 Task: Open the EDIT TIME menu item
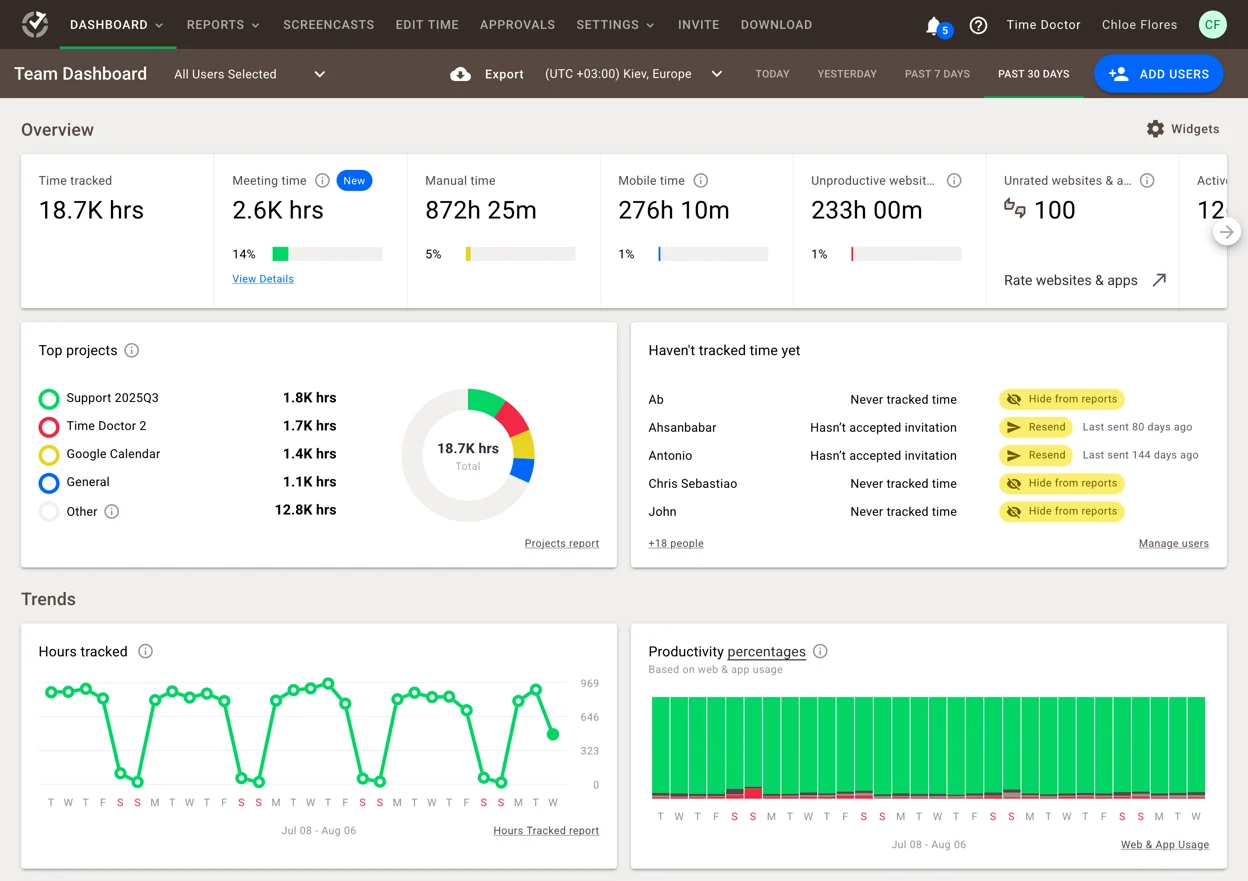pos(427,25)
